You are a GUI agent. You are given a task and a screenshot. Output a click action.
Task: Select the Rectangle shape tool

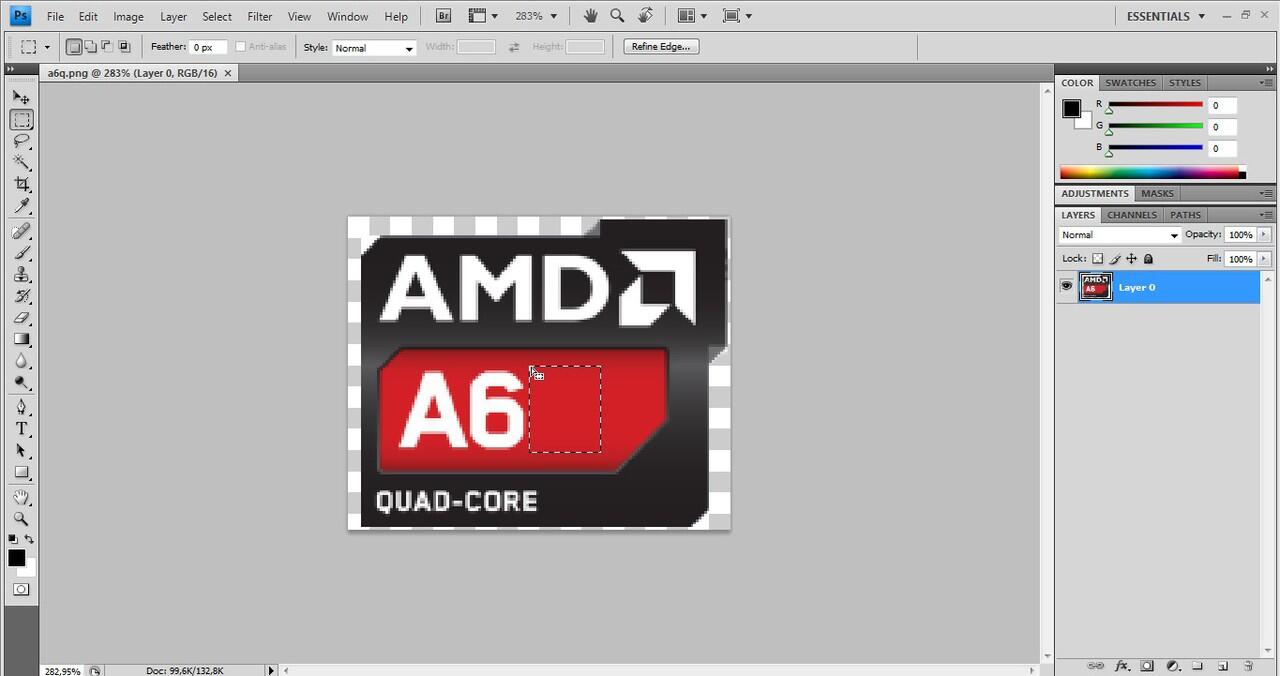coord(21,473)
